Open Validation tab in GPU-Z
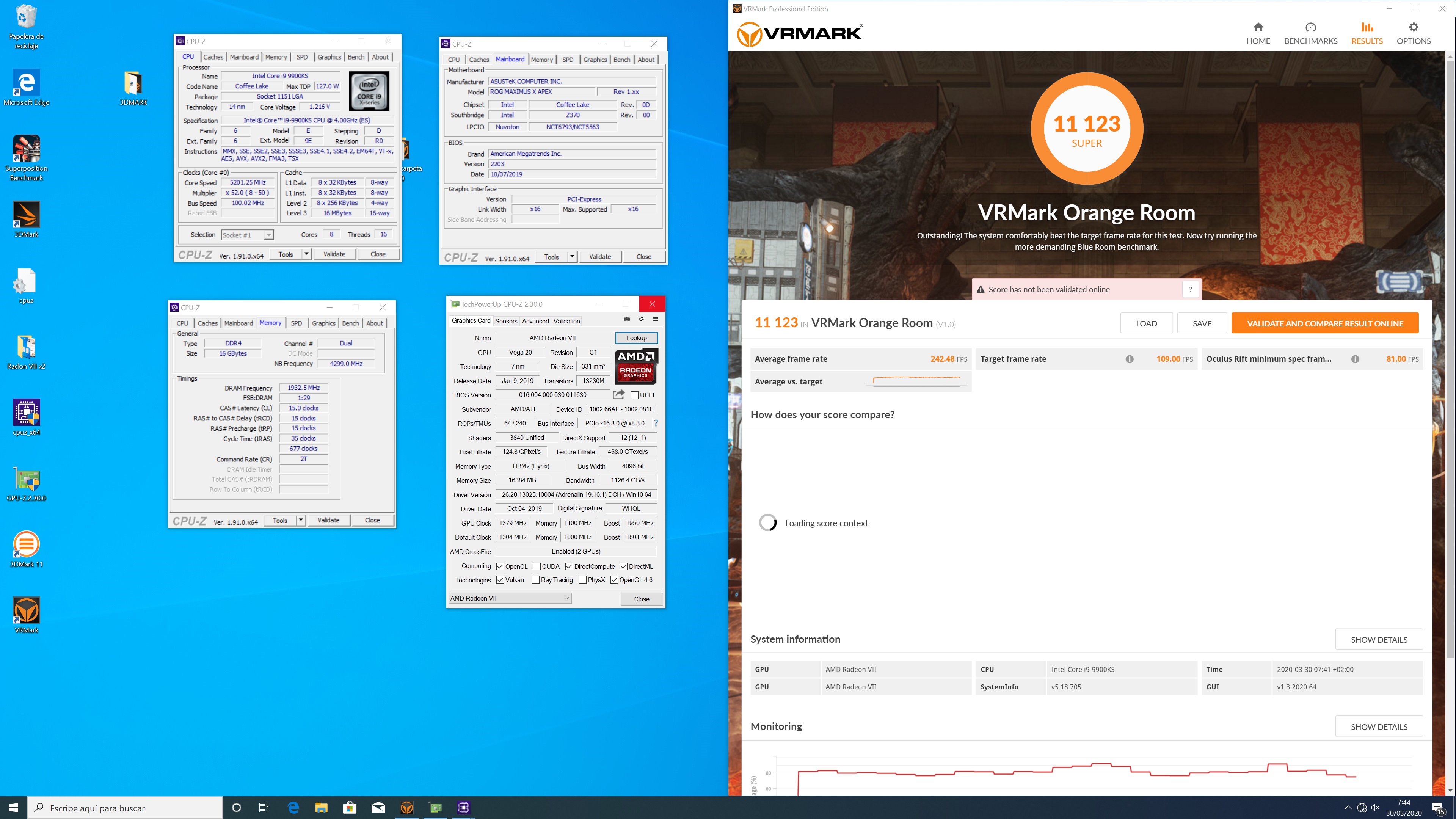Image resolution: width=1456 pixels, height=819 pixels. tap(566, 321)
